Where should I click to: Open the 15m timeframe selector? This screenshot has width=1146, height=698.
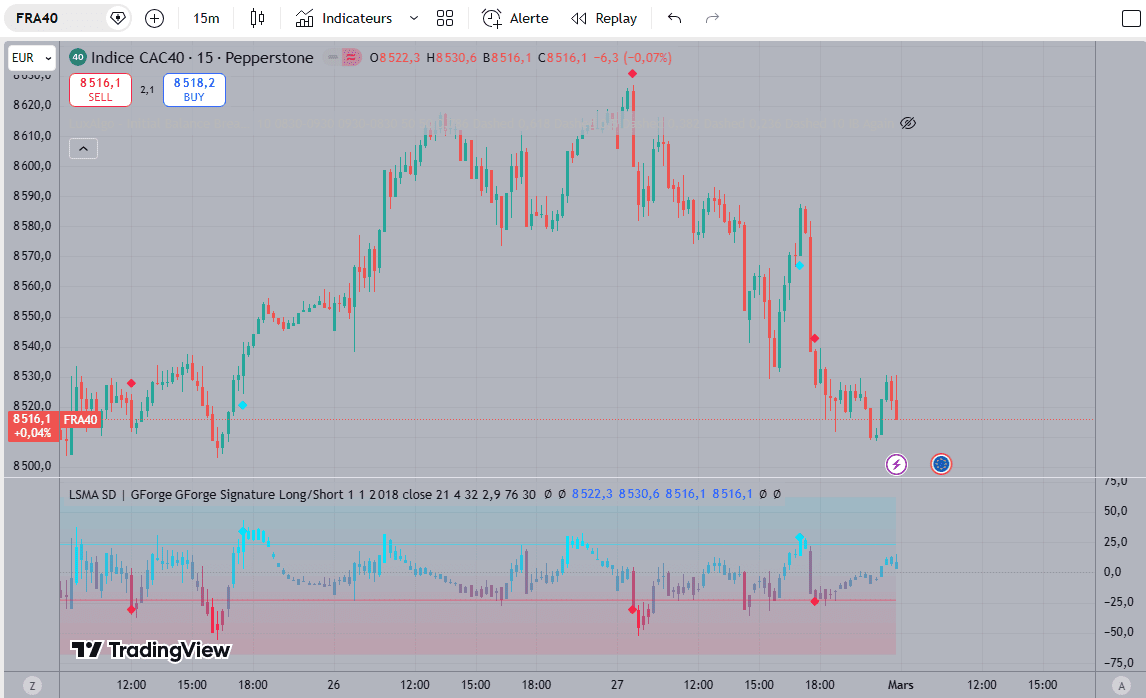click(206, 18)
